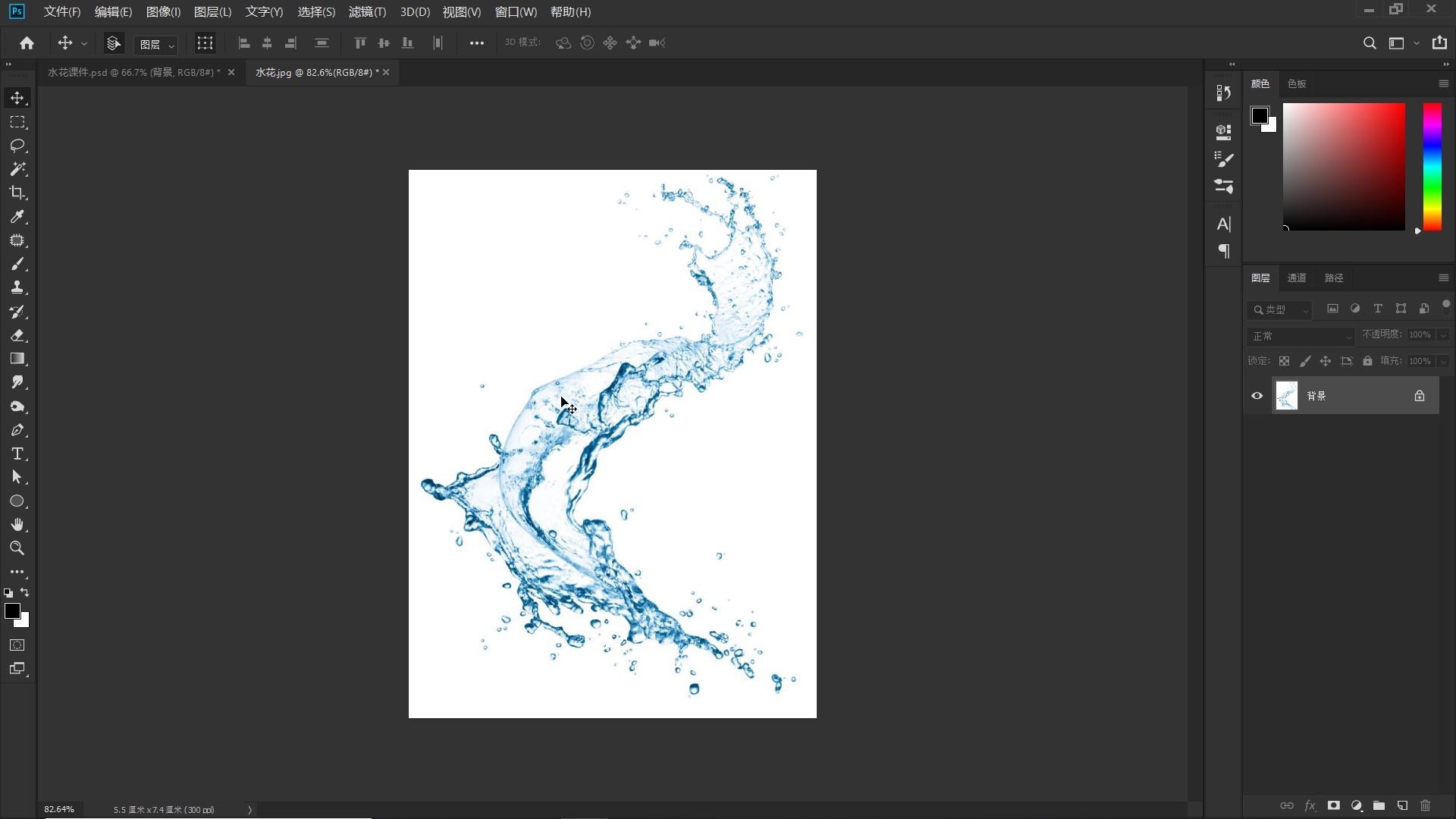Select the Smudge tool
The height and width of the screenshot is (819, 1456).
17,382
